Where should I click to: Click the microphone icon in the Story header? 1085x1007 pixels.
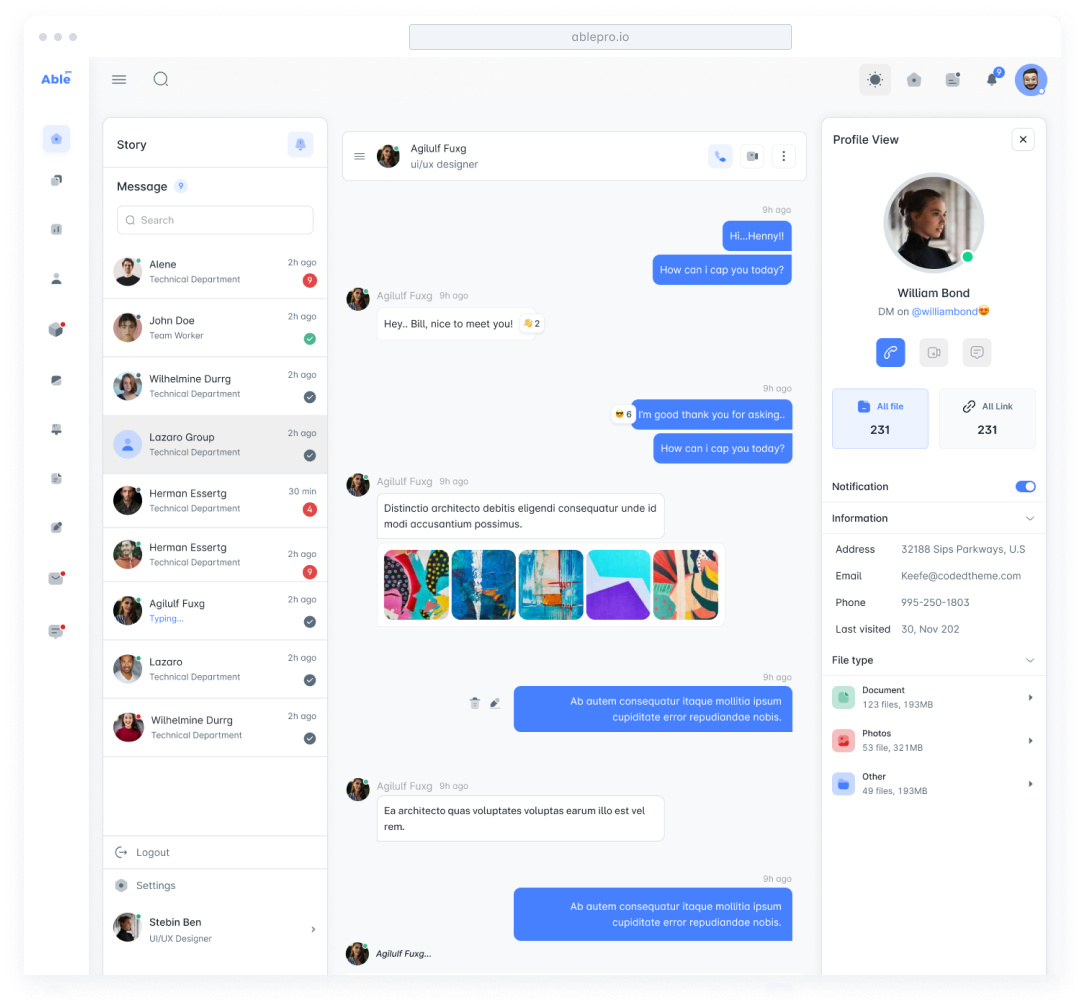(300, 144)
